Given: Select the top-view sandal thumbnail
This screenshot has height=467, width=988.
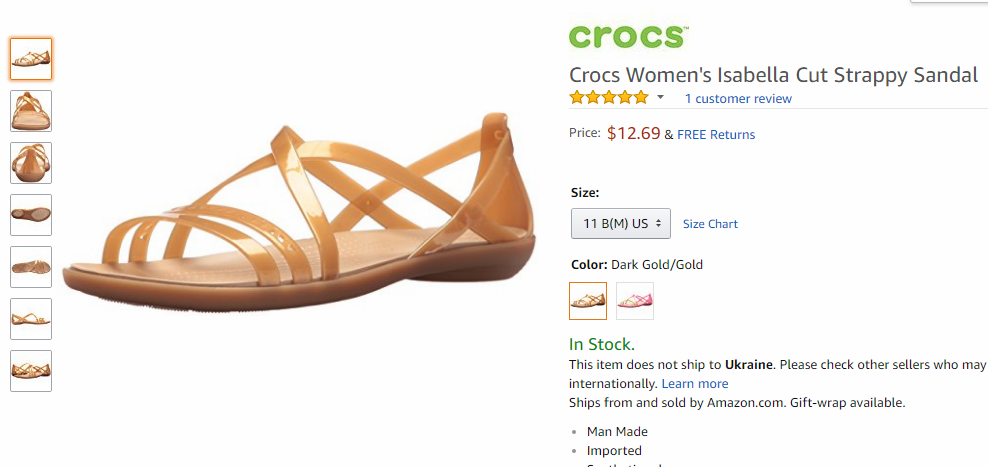Looking at the screenshot, I should tap(31, 267).
